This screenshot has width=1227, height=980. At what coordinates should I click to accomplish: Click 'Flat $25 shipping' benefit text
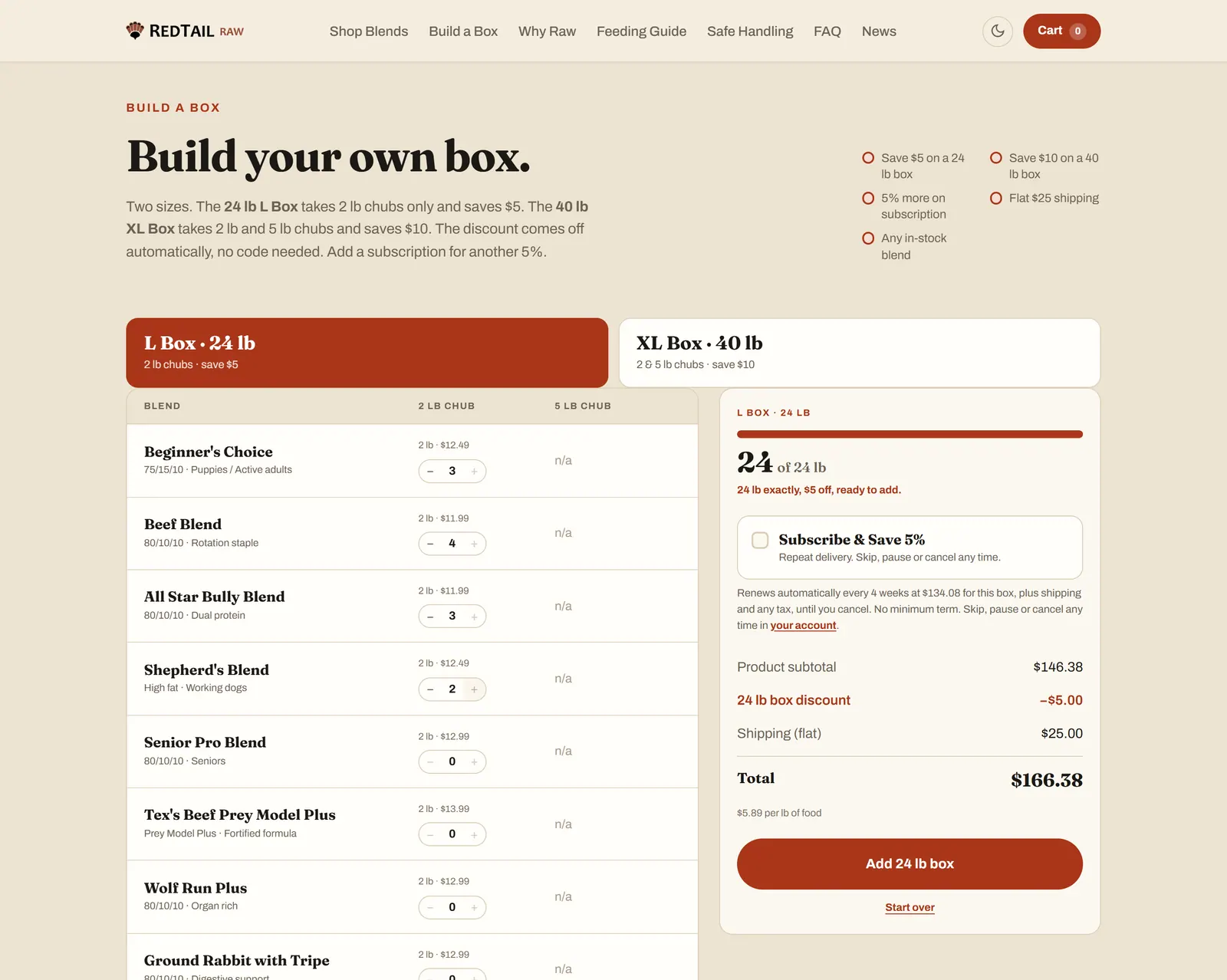tap(1054, 198)
